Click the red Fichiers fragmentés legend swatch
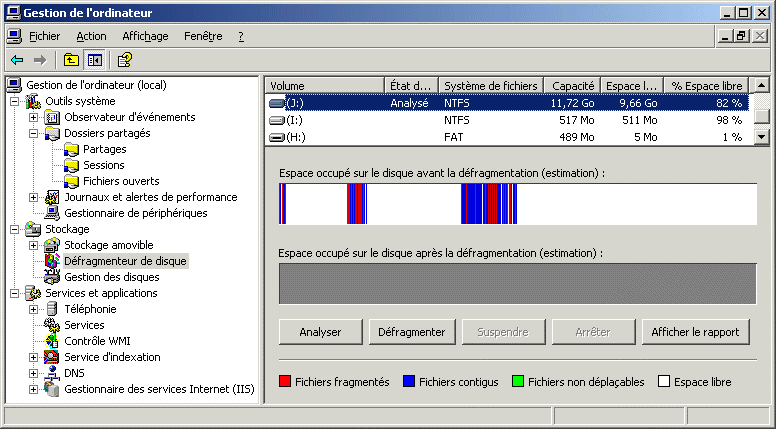The height and width of the screenshot is (429, 776). (x=285, y=382)
